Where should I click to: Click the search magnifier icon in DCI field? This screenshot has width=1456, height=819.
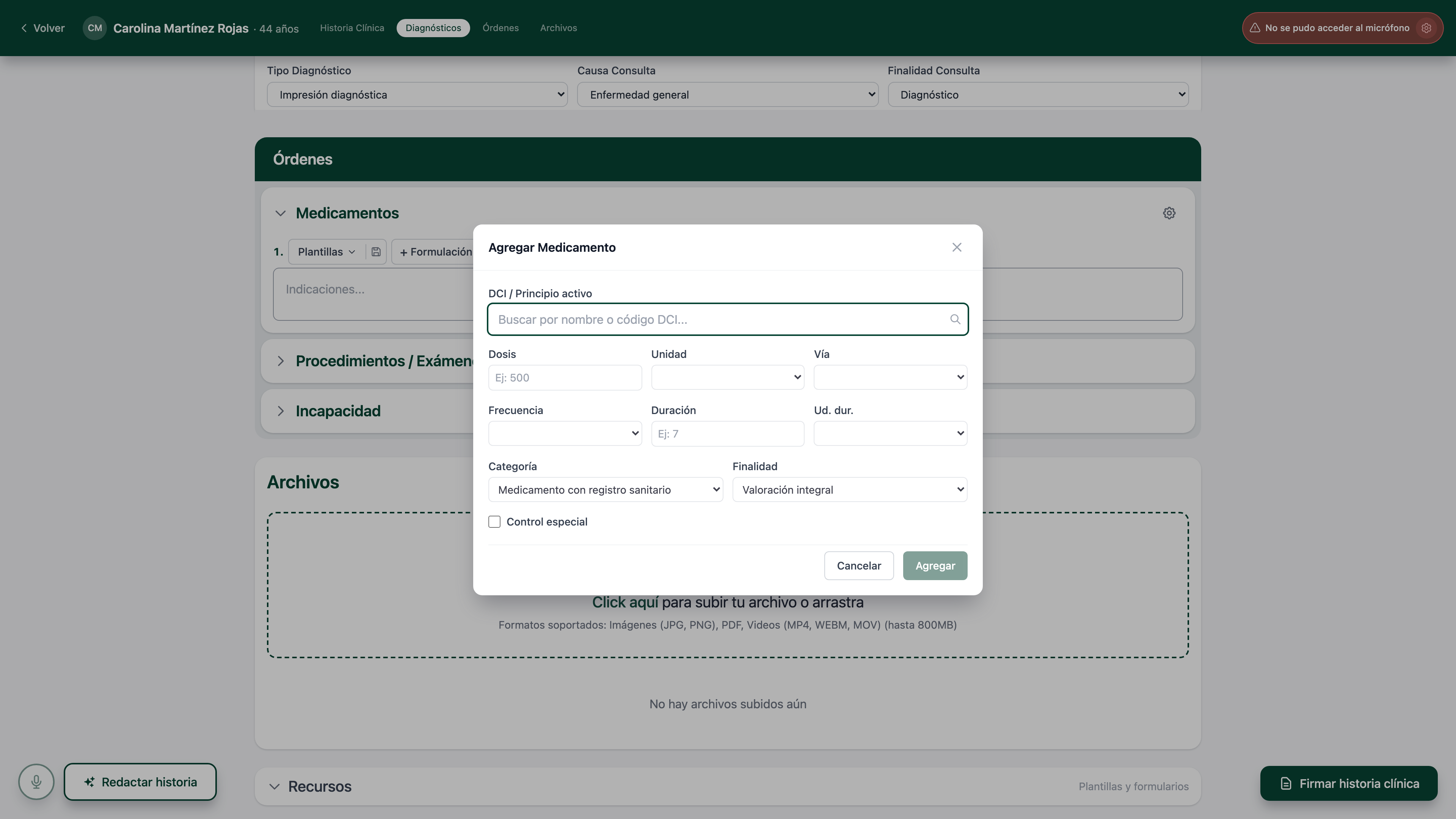pyautogui.click(x=955, y=319)
